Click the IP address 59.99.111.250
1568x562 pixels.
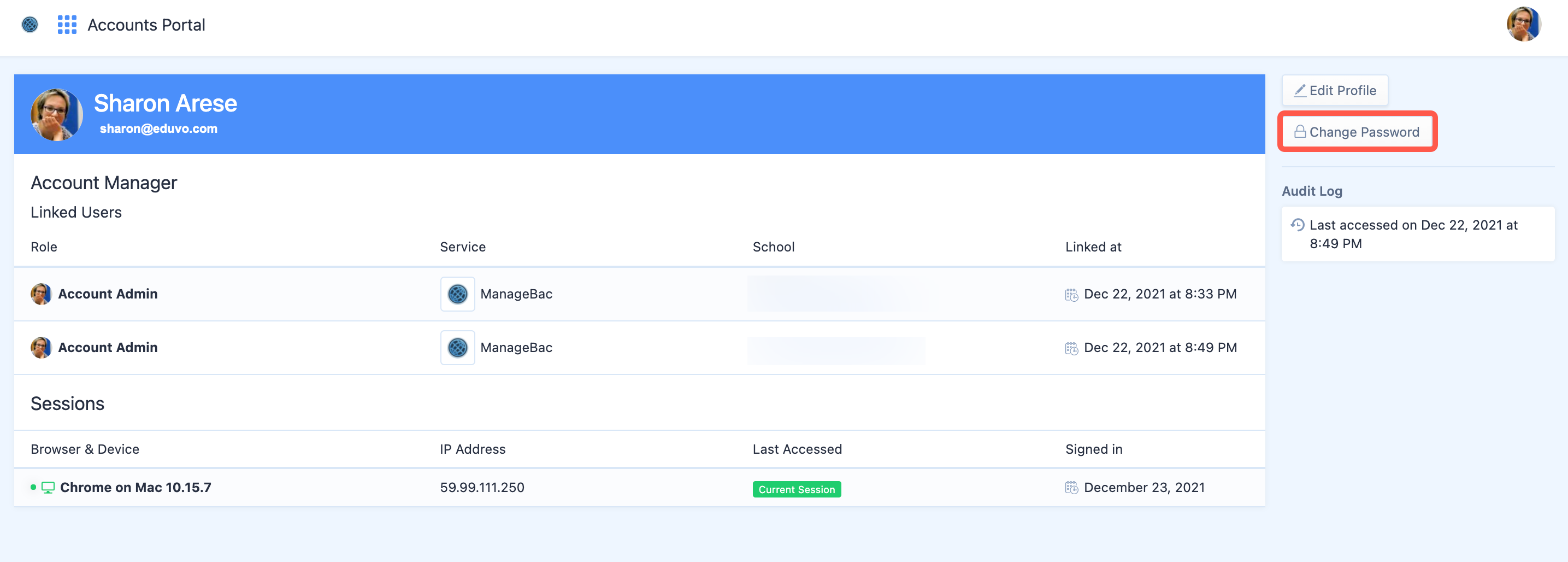click(x=482, y=488)
